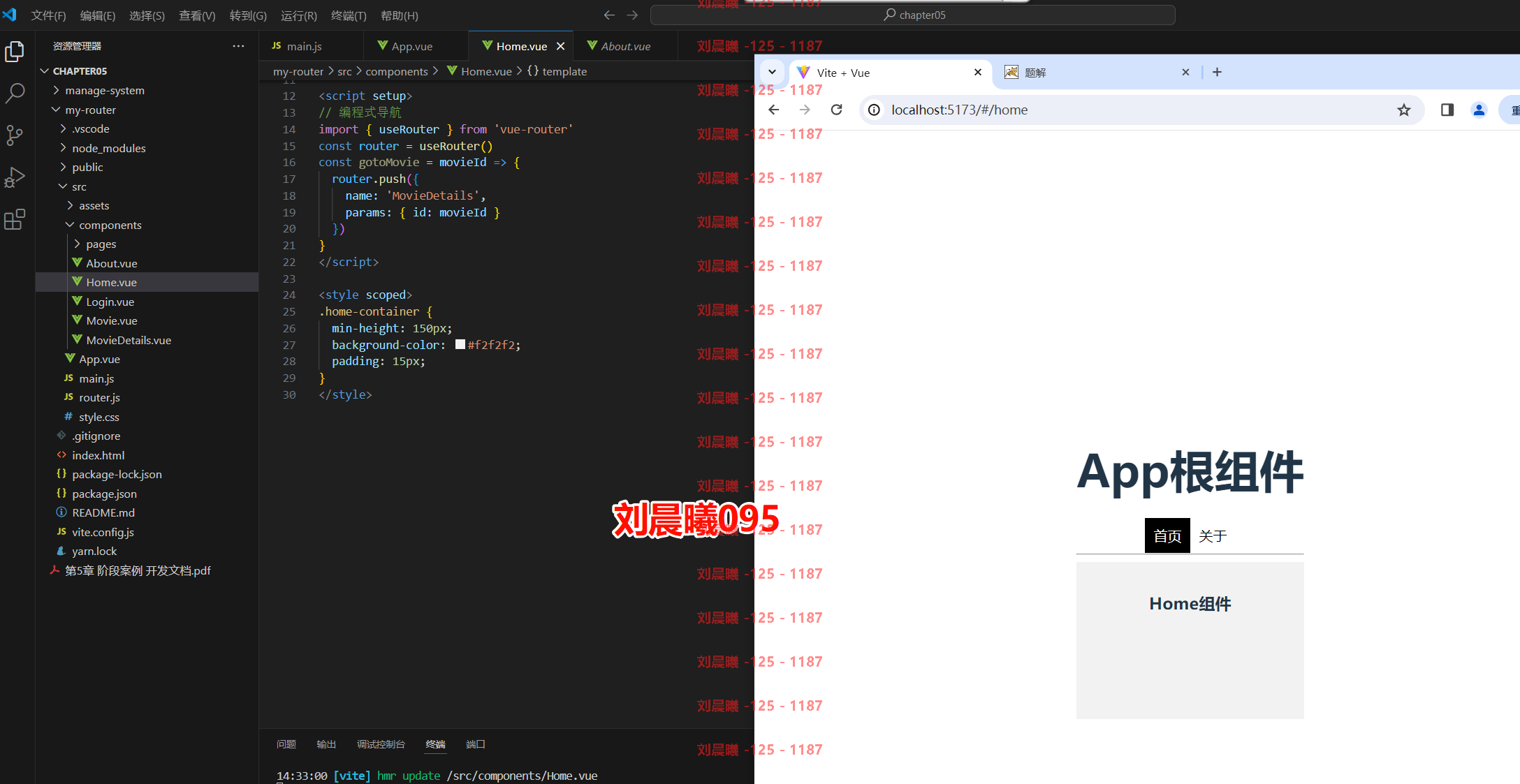The height and width of the screenshot is (784, 1520).
Task: Open the 调试控制台 panel tab
Action: pyautogui.click(x=381, y=744)
